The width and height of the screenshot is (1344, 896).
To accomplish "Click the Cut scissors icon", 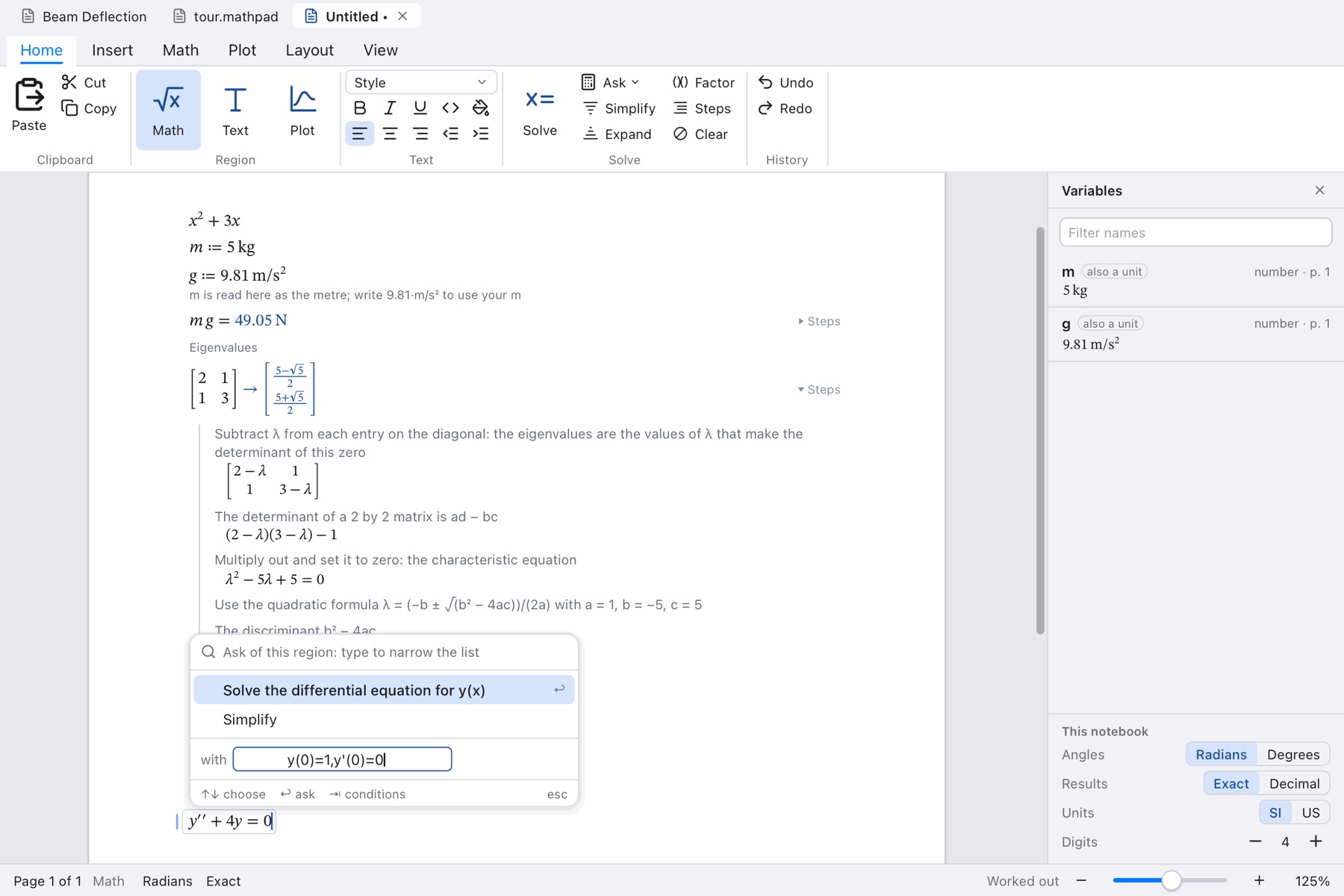I will [69, 82].
